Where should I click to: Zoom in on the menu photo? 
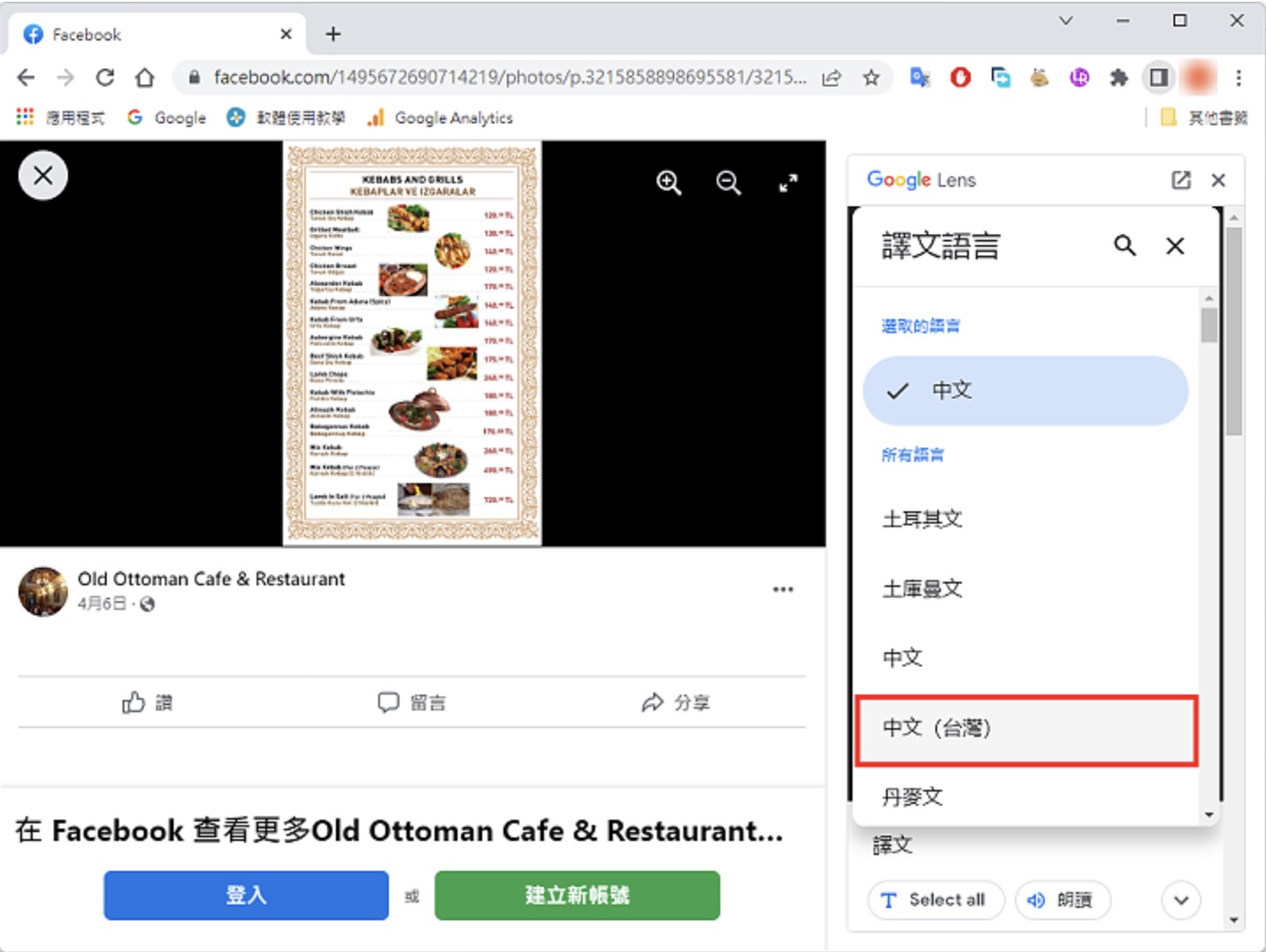pos(669,182)
